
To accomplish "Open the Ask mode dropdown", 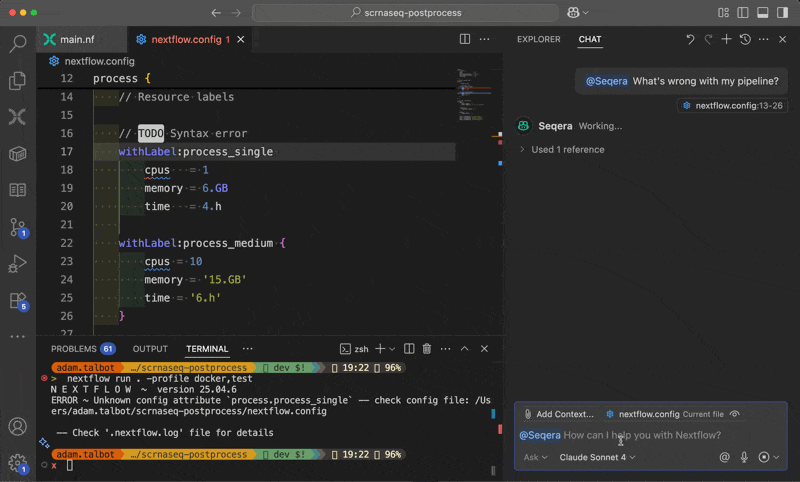I will coord(535,457).
